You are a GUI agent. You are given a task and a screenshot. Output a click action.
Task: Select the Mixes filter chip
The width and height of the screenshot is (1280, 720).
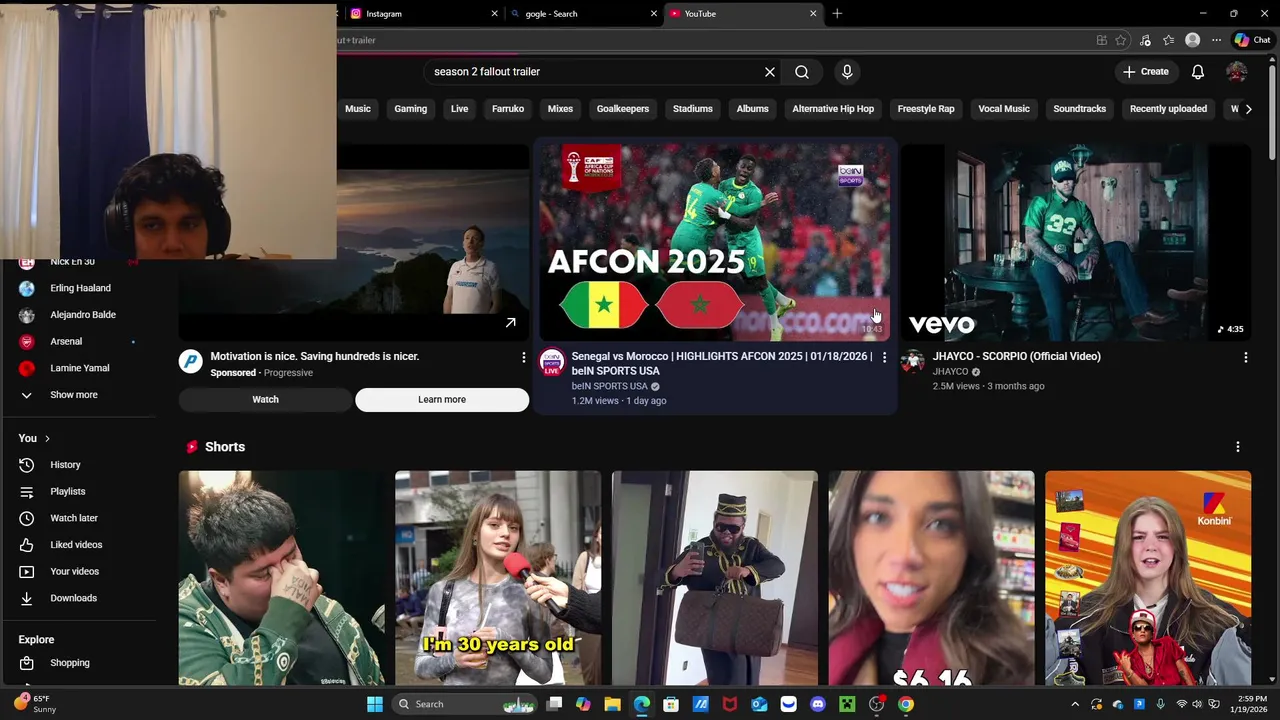[x=560, y=109]
